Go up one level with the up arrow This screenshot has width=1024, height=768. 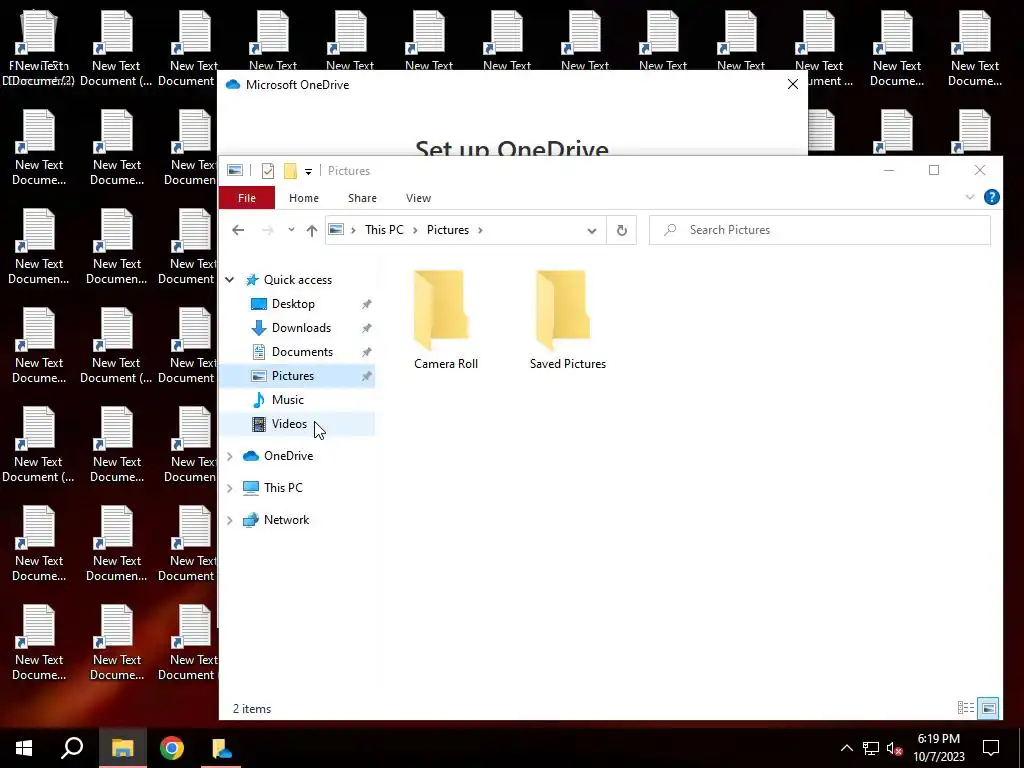coord(312,231)
